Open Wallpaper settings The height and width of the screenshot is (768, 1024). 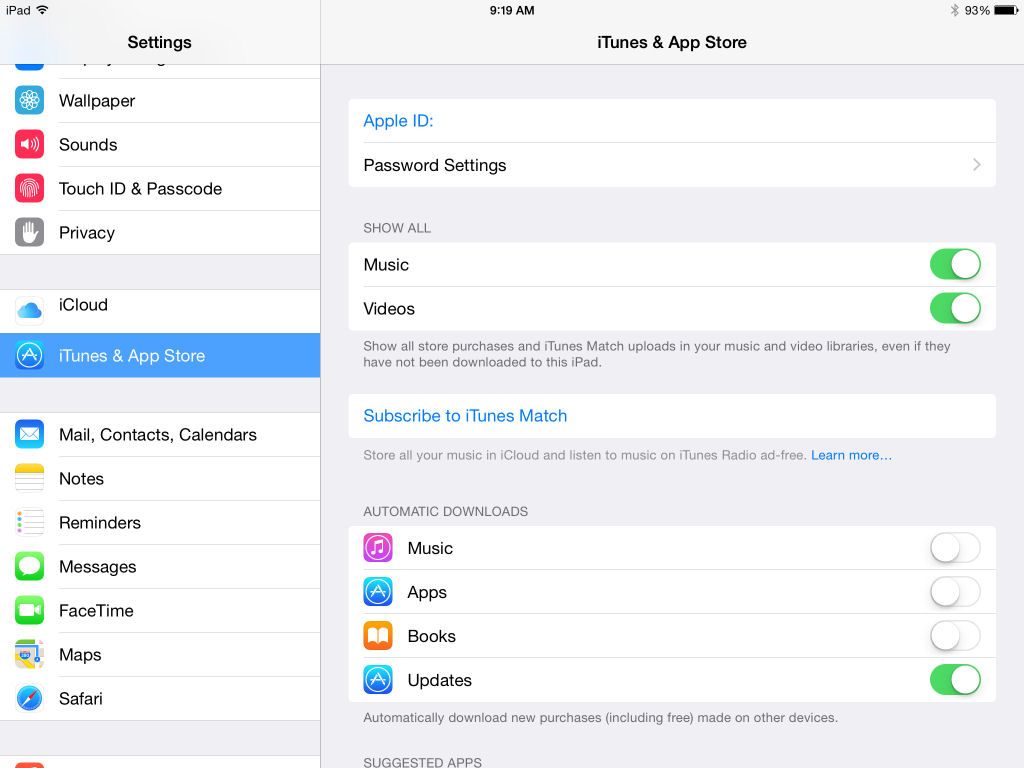pyautogui.click(x=160, y=101)
